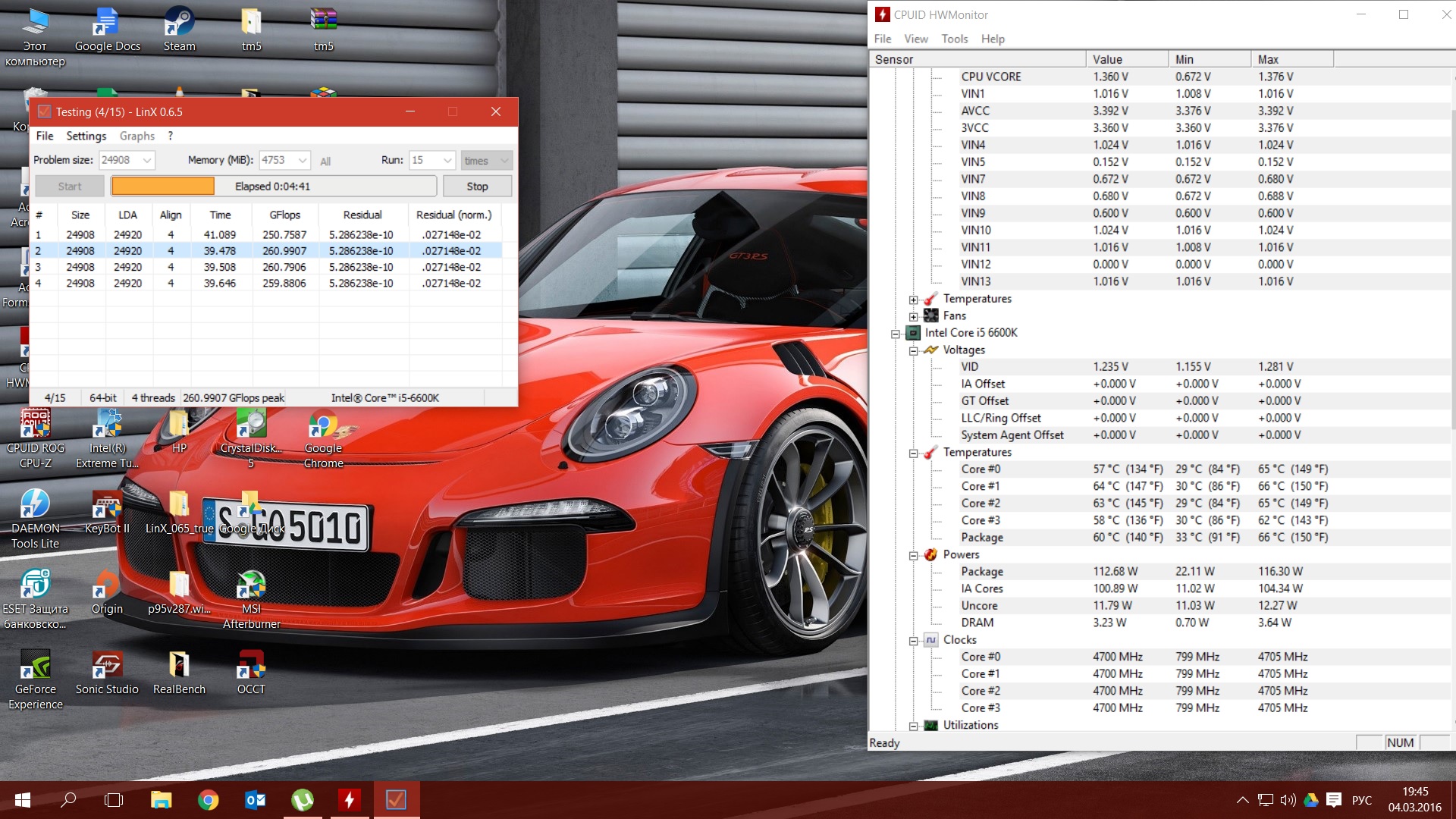Click LinX checkmark icon in taskbar
This screenshot has height=819, width=1456.
[396, 799]
